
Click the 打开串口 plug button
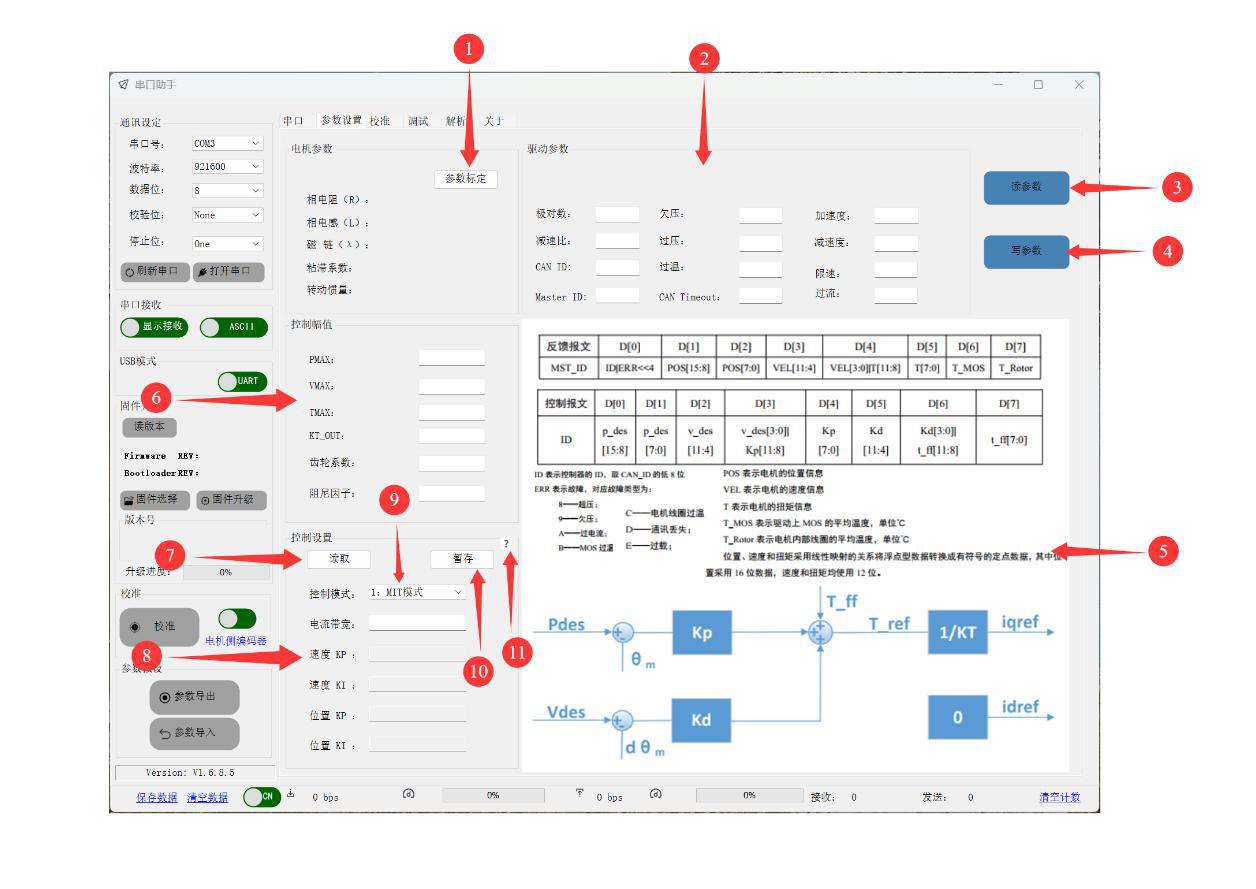[x=228, y=271]
